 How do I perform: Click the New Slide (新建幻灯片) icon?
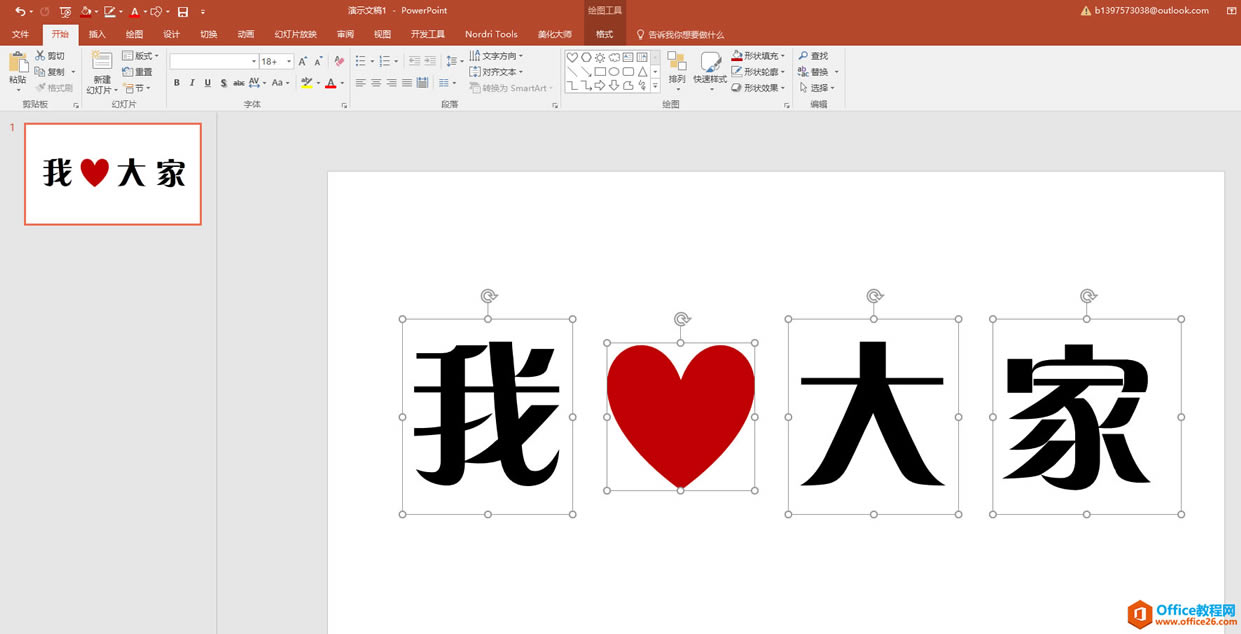click(102, 61)
